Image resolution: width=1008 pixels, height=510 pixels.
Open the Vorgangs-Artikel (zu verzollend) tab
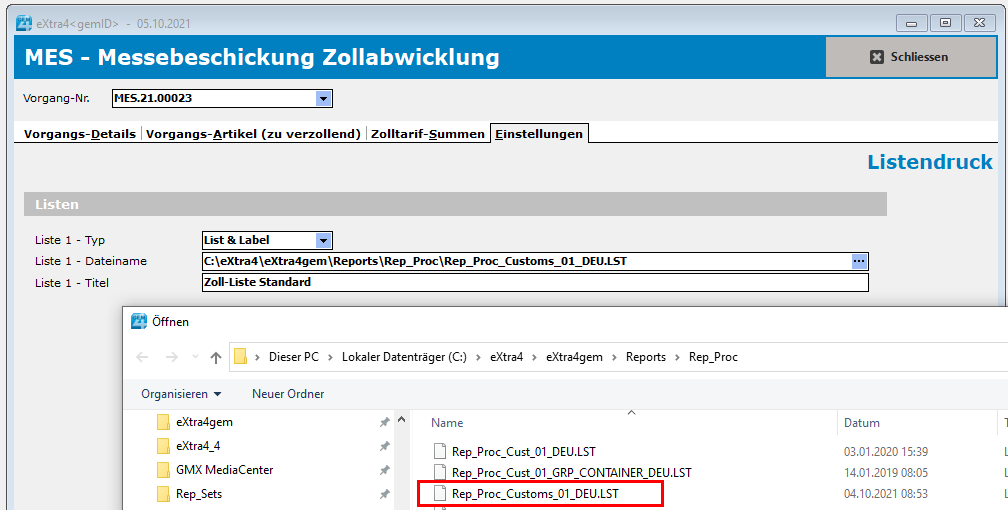[253, 134]
